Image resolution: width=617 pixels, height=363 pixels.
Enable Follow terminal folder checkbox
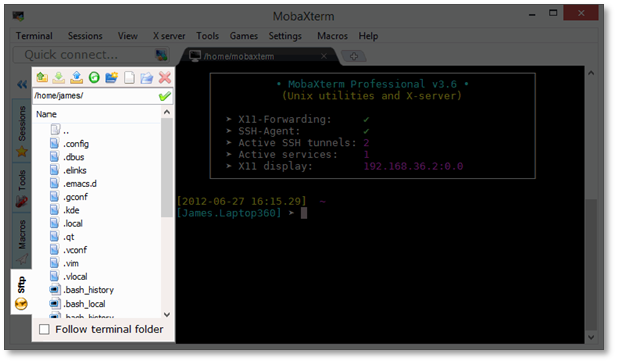point(44,329)
